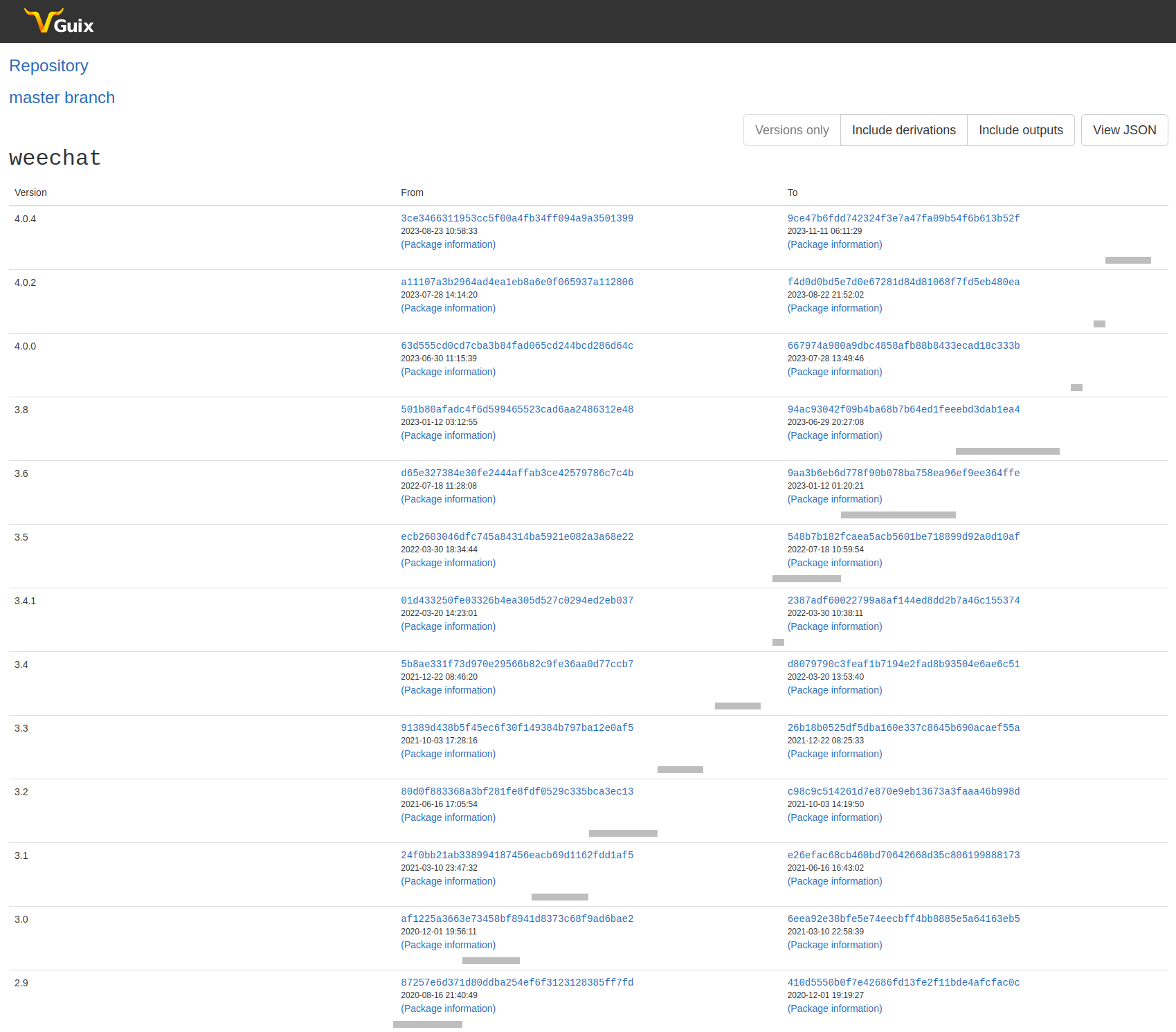Click the timeline bar for version 3.6
This screenshot has width=1176, height=1032.
(898, 515)
